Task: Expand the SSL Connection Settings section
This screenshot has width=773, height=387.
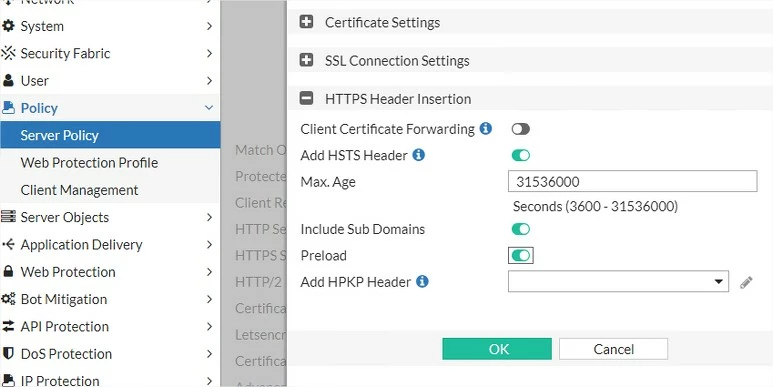Action: [x=307, y=60]
